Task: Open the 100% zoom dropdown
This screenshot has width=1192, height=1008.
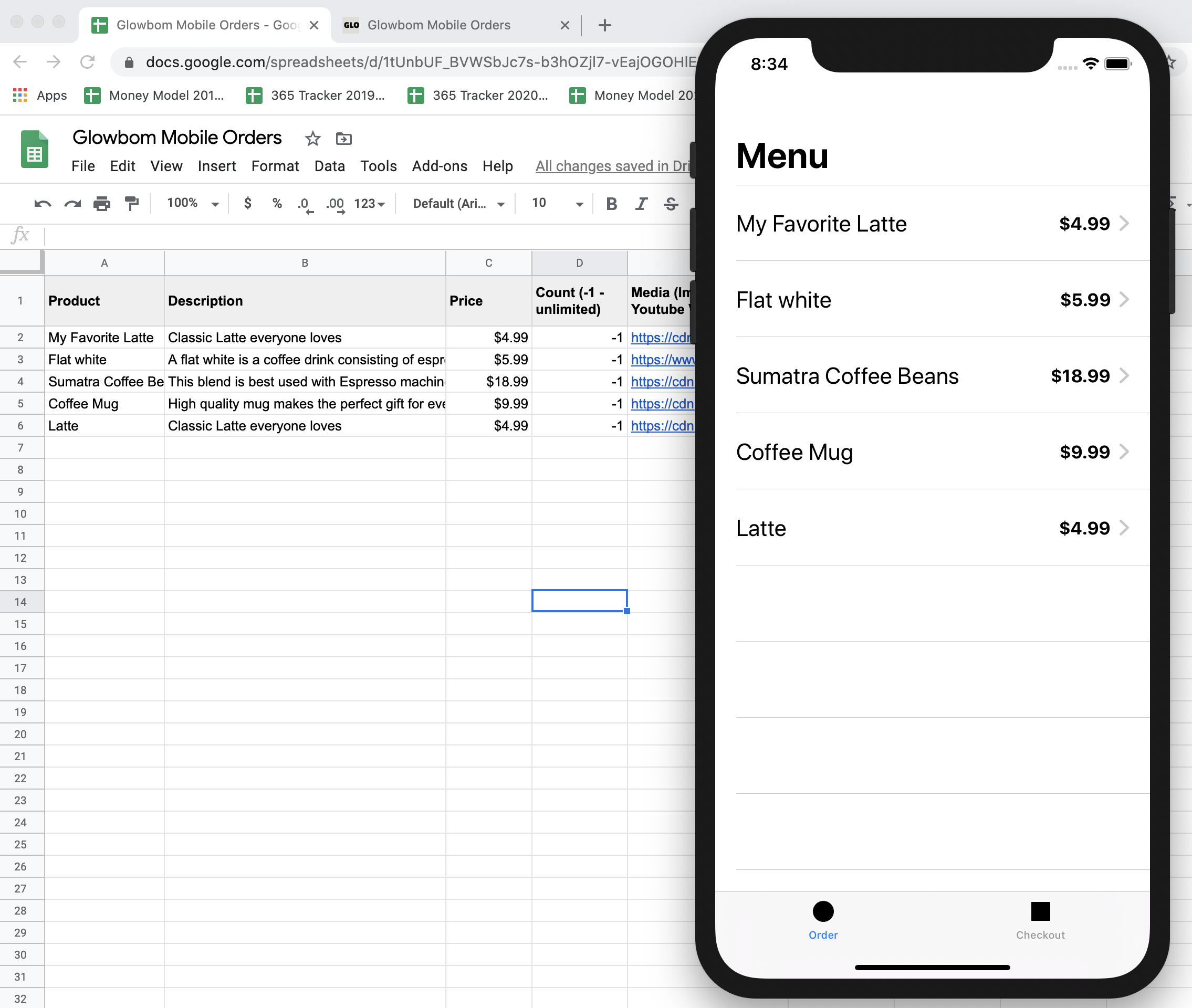Action: pos(193,203)
